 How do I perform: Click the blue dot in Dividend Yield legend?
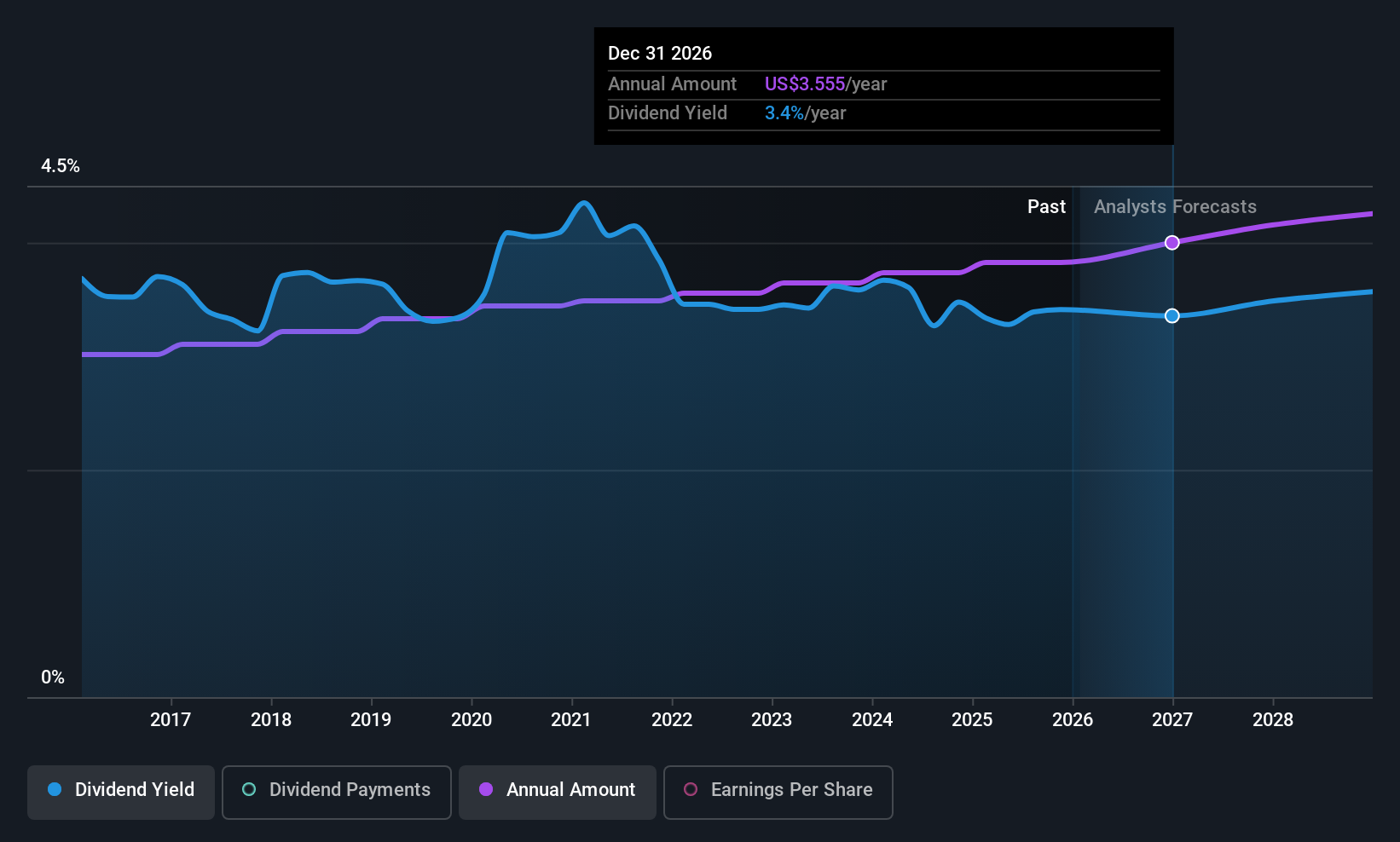[55, 790]
